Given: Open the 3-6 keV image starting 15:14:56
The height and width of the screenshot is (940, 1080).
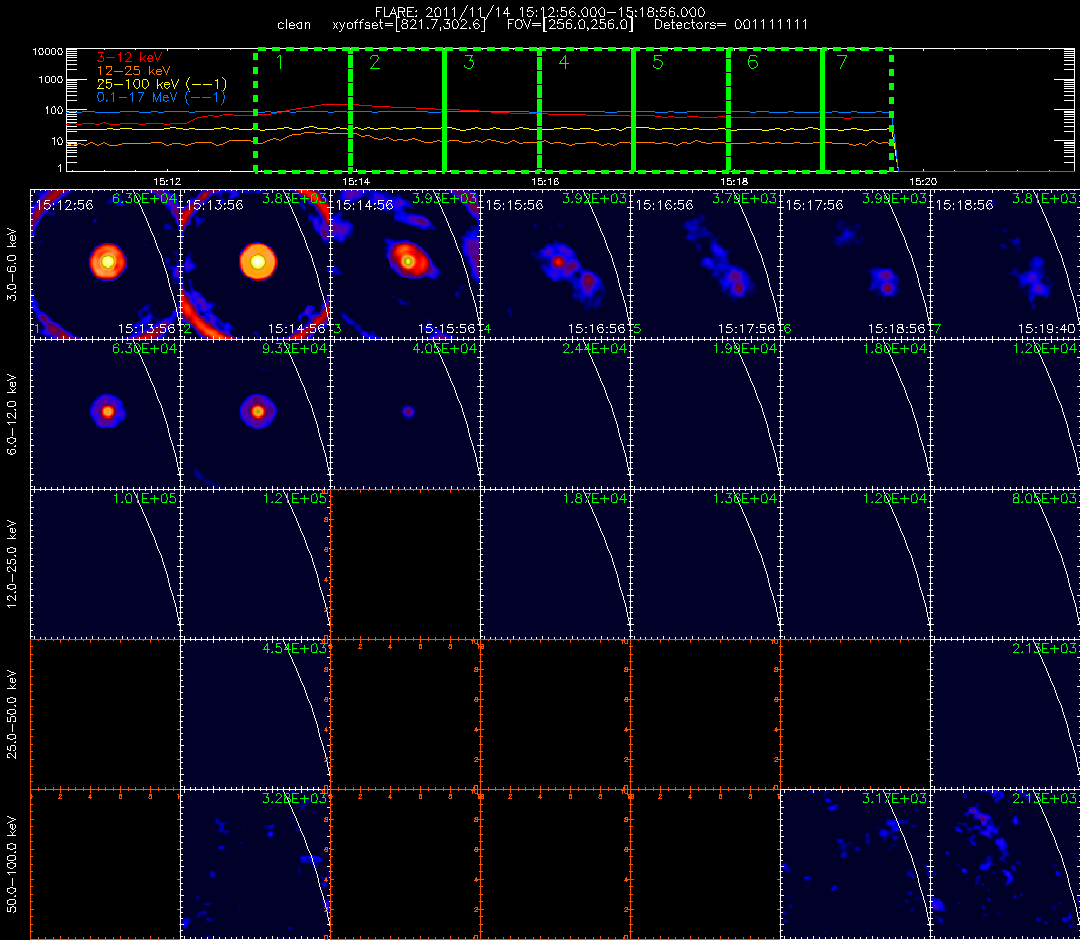Looking at the screenshot, I should (x=406, y=264).
